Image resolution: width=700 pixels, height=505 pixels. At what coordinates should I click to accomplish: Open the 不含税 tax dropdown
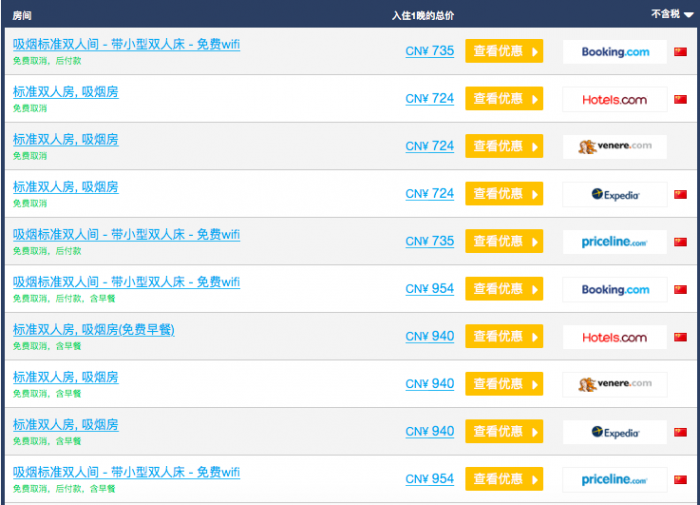pos(672,14)
